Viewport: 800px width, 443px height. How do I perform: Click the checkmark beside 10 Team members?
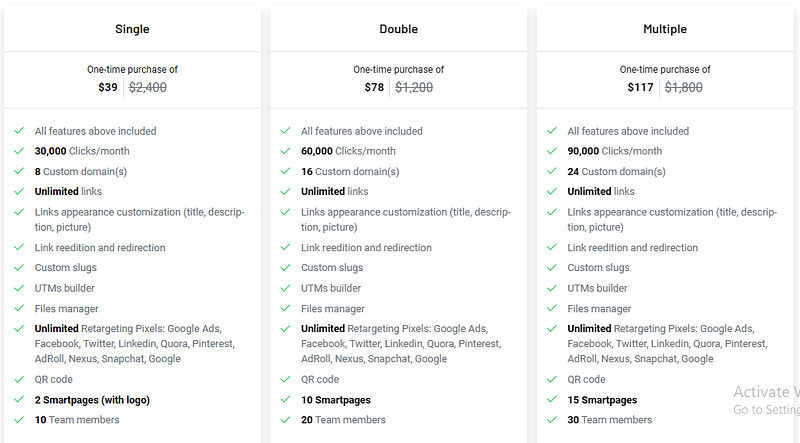point(19,420)
